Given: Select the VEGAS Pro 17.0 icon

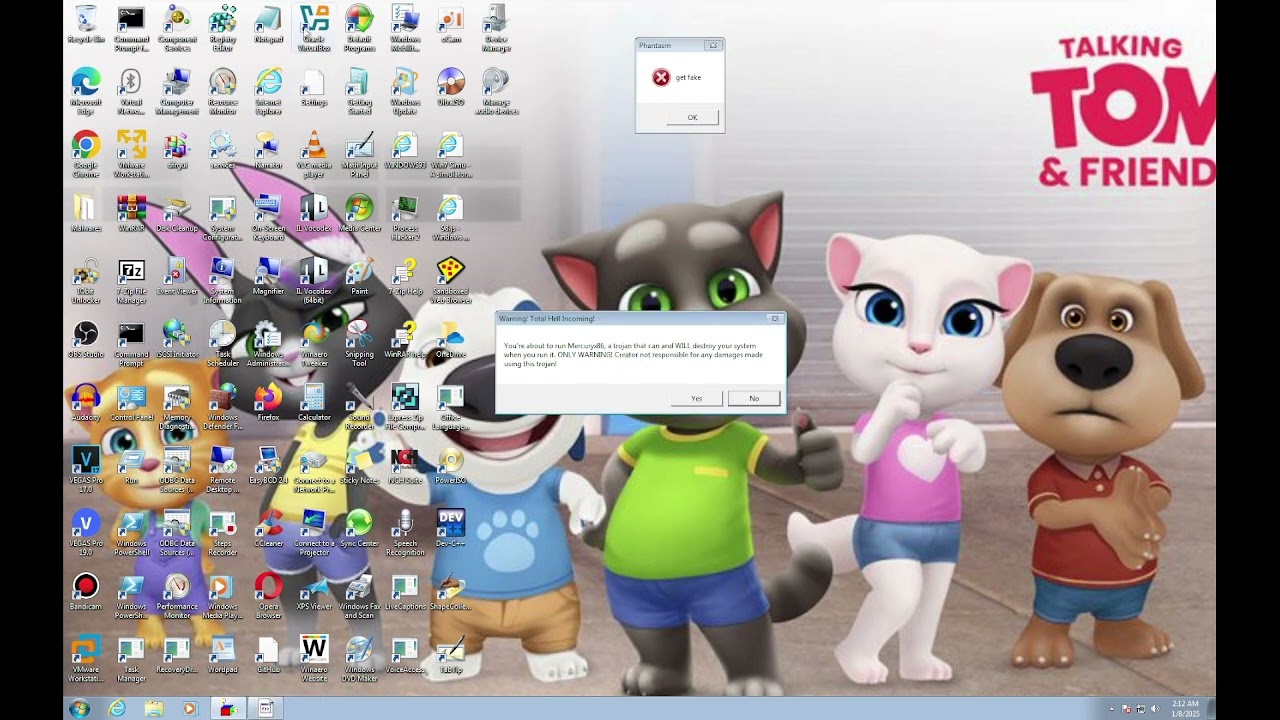Looking at the screenshot, I should (x=86, y=470).
